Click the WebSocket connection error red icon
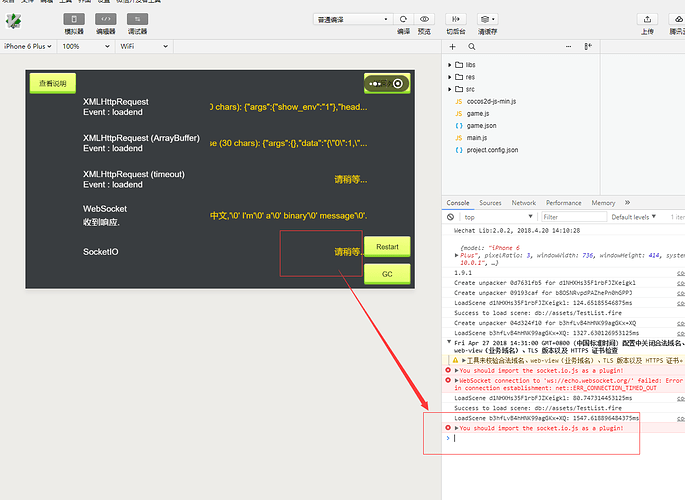The image size is (685, 500). [448, 380]
